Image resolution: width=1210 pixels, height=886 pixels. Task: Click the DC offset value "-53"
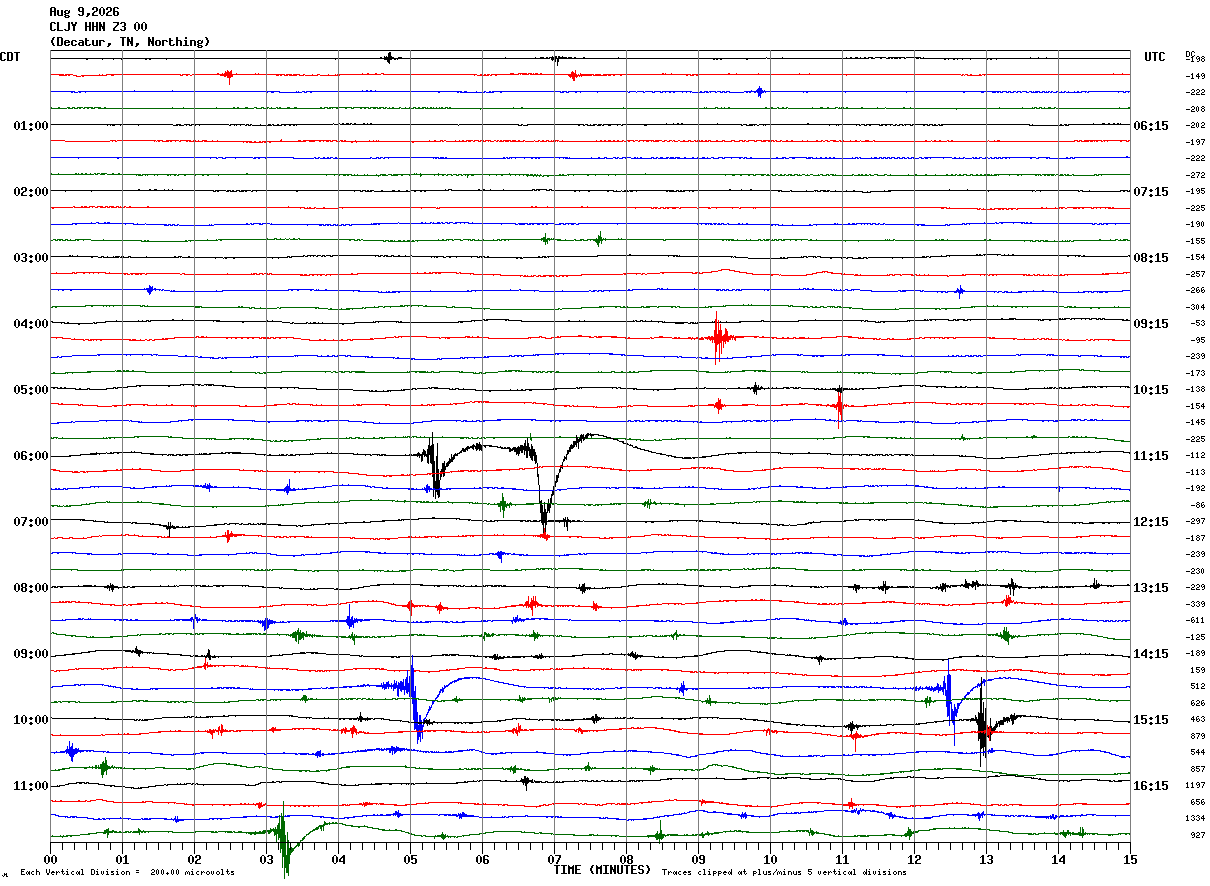click(1198, 324)
